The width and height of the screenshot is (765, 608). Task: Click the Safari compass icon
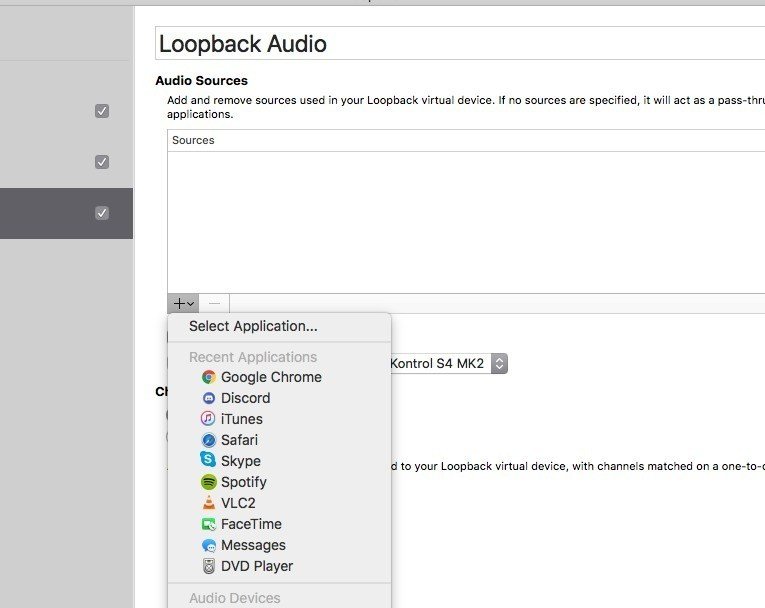(209, 440)
